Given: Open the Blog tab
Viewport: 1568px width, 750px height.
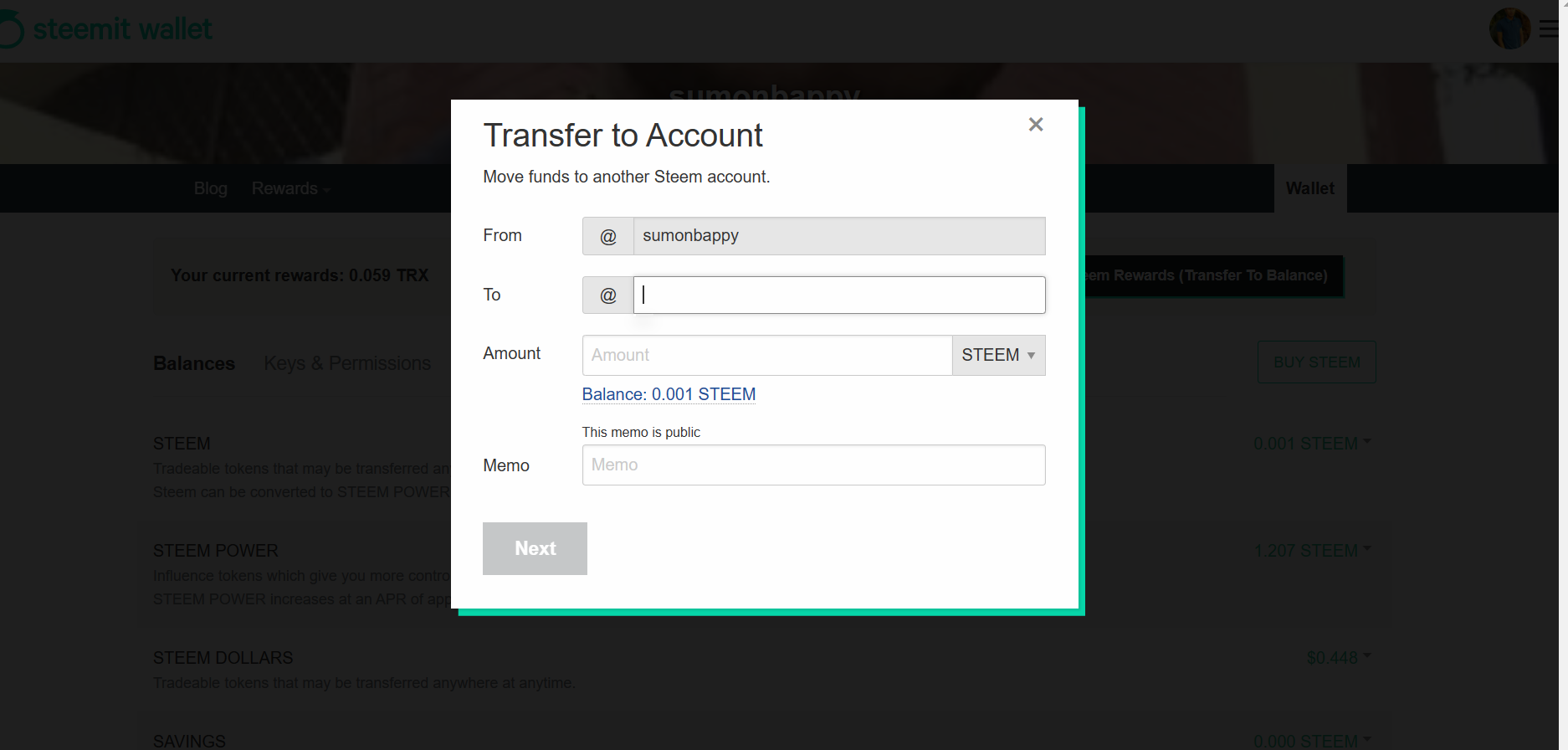Looking at the screenshot, I should [211, 188].
